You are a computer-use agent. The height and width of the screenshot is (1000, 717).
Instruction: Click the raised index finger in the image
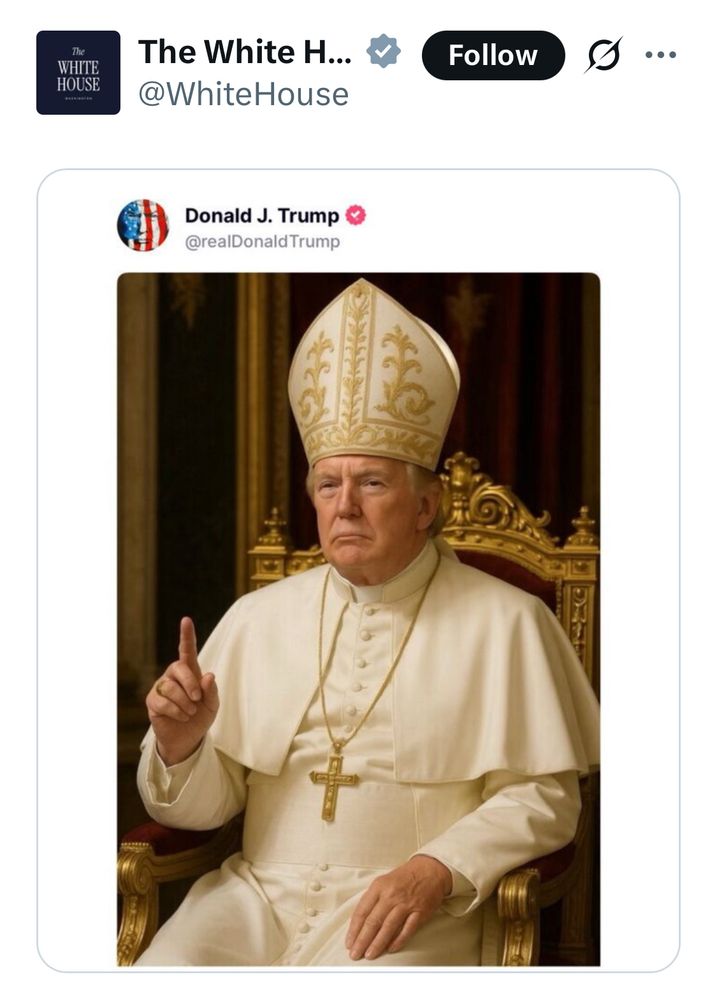point(186,645)
